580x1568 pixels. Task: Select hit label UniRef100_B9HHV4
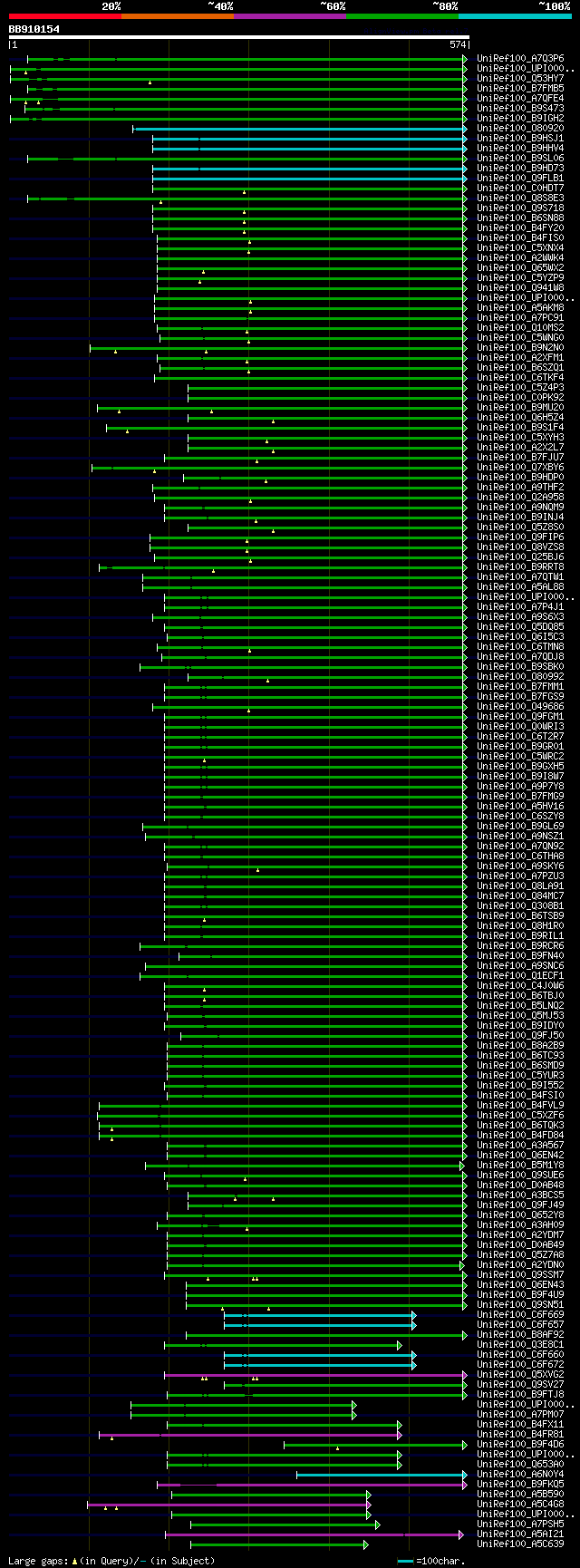click(520, 148)
